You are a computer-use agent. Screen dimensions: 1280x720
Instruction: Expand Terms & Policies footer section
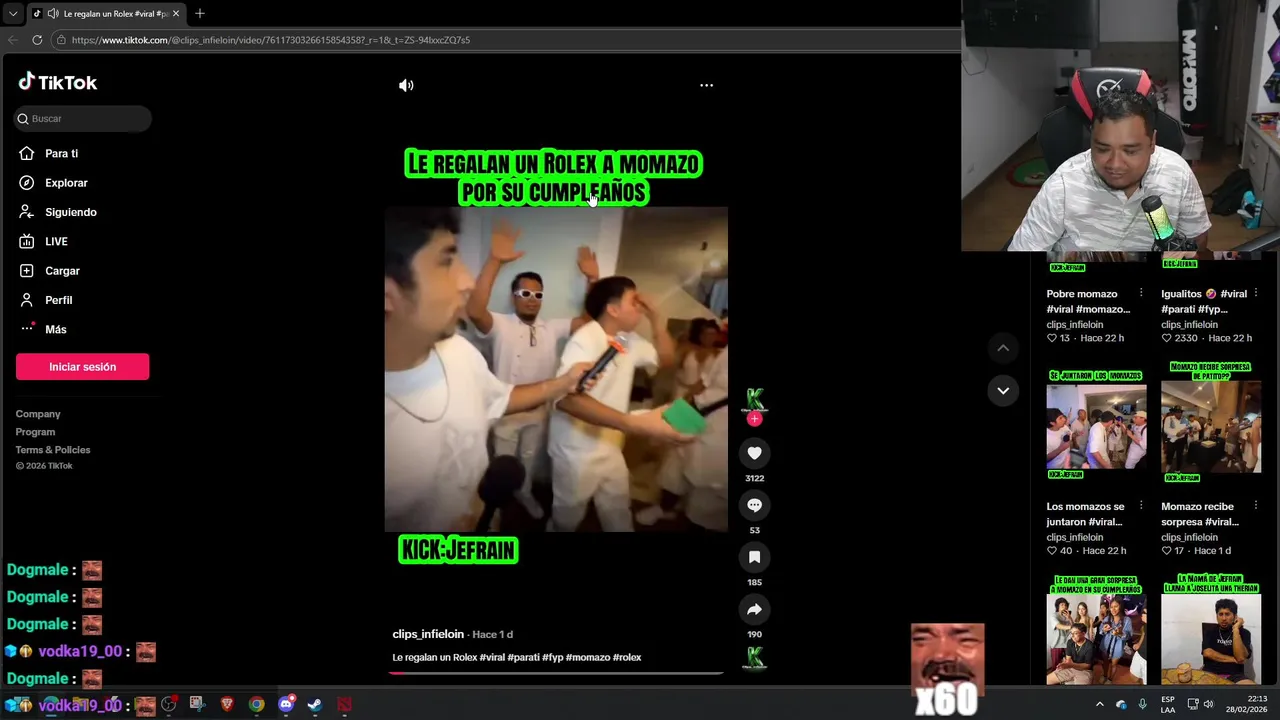point(53,450)
